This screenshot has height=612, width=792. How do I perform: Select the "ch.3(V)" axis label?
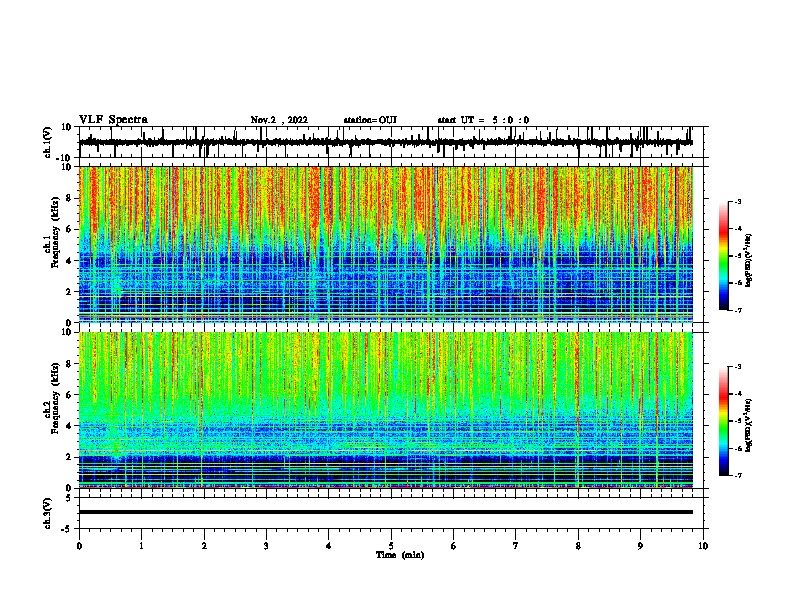[47, 513]
